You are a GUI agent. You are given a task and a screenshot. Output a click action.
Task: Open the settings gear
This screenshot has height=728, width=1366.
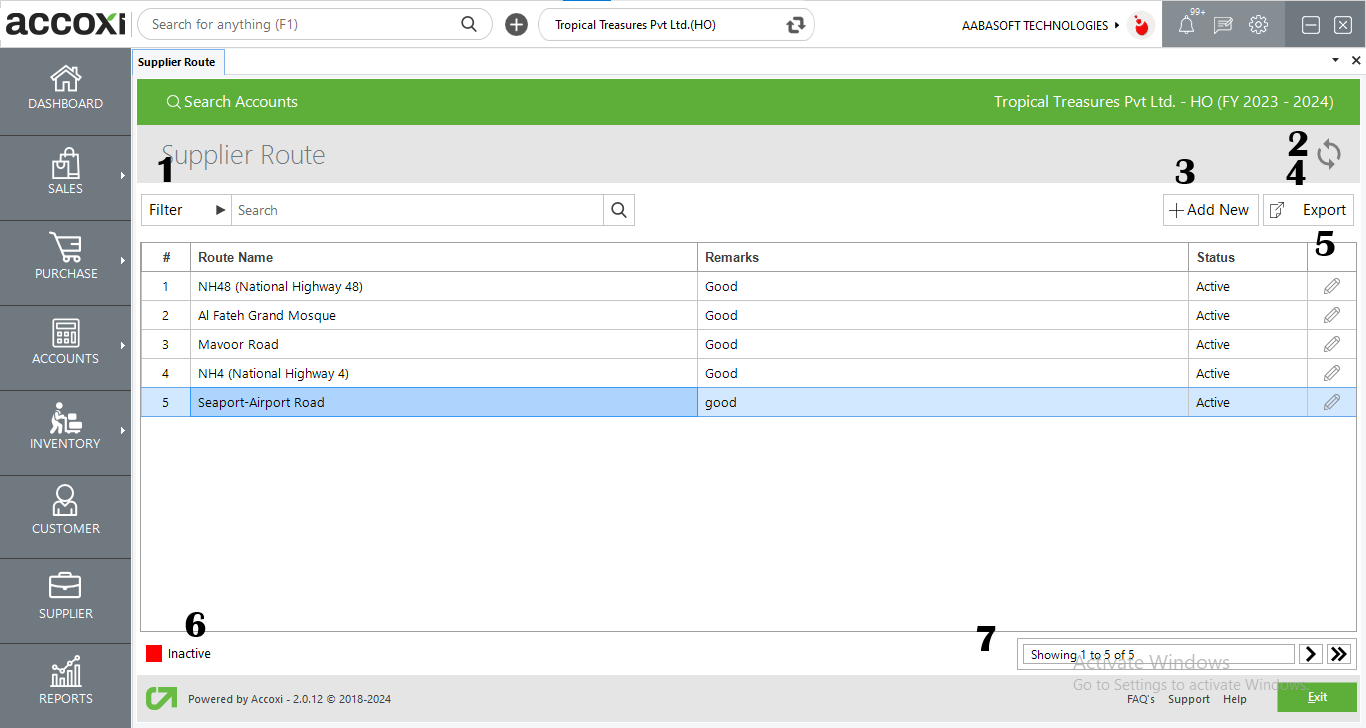1258,24
